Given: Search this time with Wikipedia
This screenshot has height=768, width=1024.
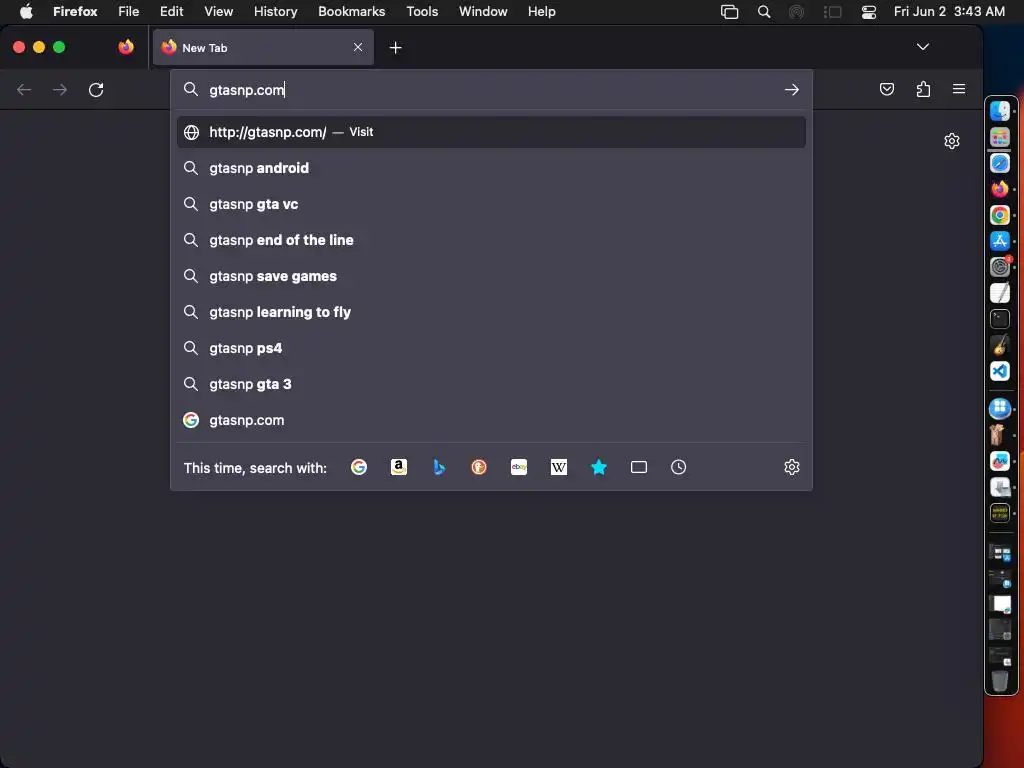Looking at the screenshot, I should pos(559,467).
